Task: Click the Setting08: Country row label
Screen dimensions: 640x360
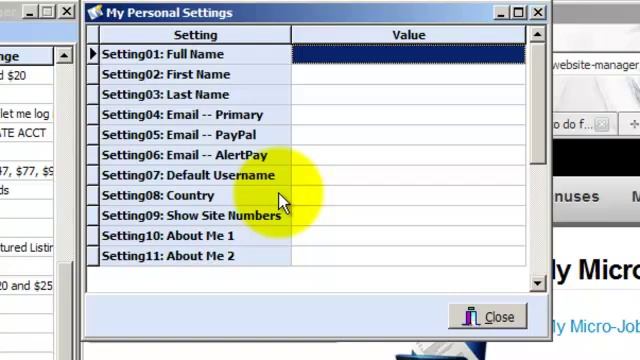Action: tap(158, 196)
